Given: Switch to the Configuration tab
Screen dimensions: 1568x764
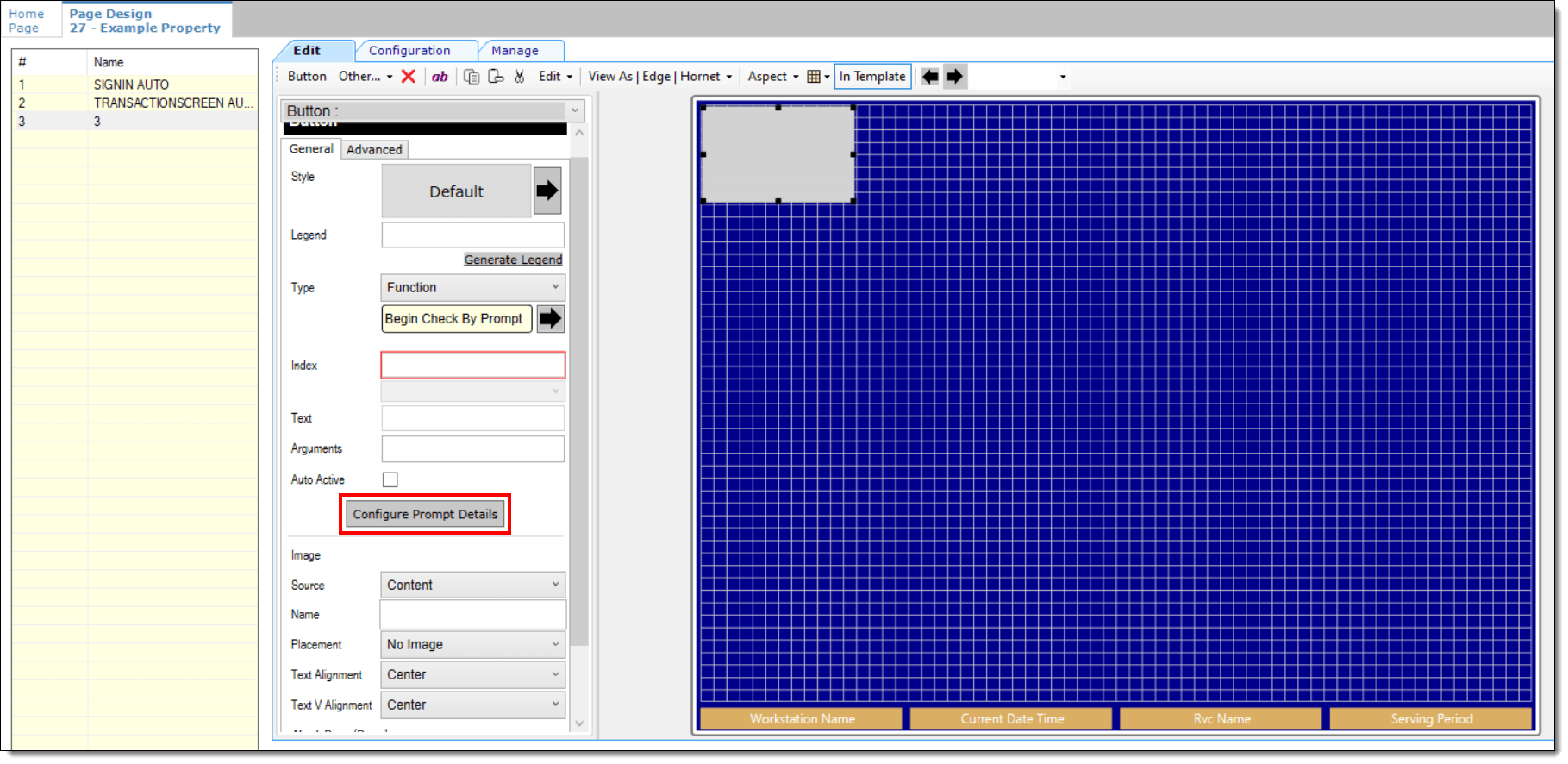Looking at the screenshot, I should [x=409, y=51].
